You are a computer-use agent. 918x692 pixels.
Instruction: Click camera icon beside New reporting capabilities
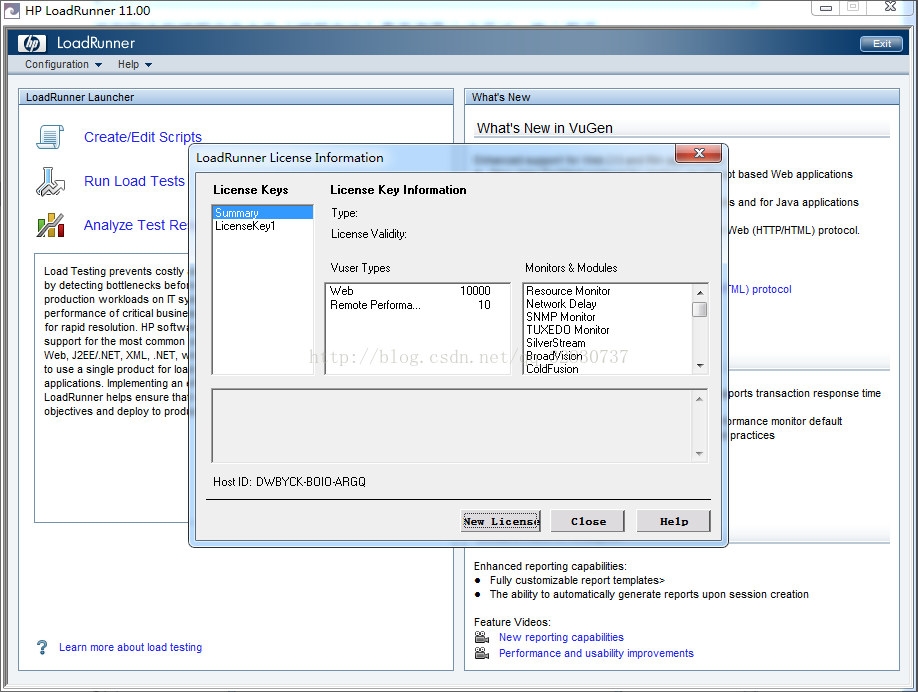(x=482, y=637)
